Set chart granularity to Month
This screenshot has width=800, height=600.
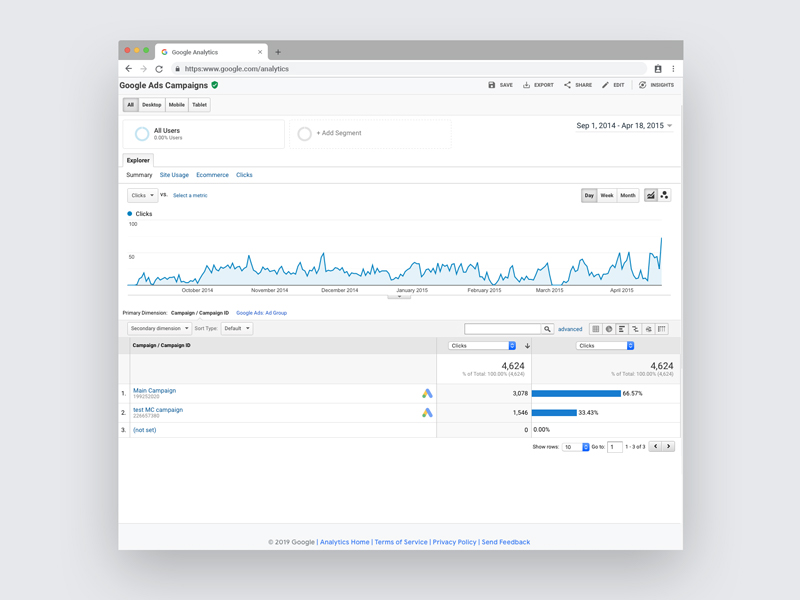coord(628,195)
